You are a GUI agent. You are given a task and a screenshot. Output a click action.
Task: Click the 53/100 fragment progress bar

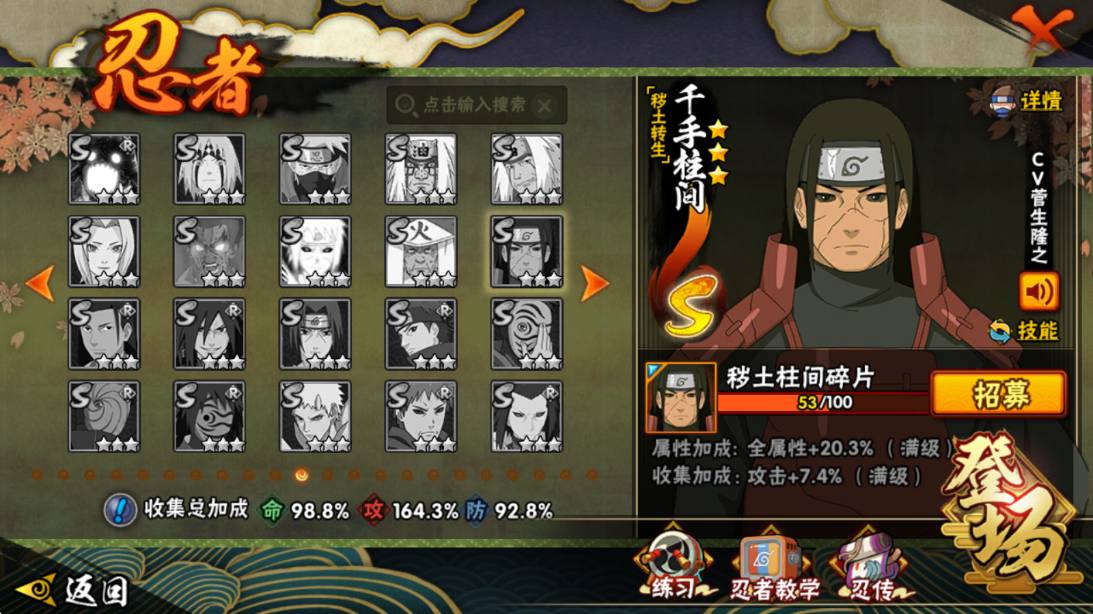point(823,402)
